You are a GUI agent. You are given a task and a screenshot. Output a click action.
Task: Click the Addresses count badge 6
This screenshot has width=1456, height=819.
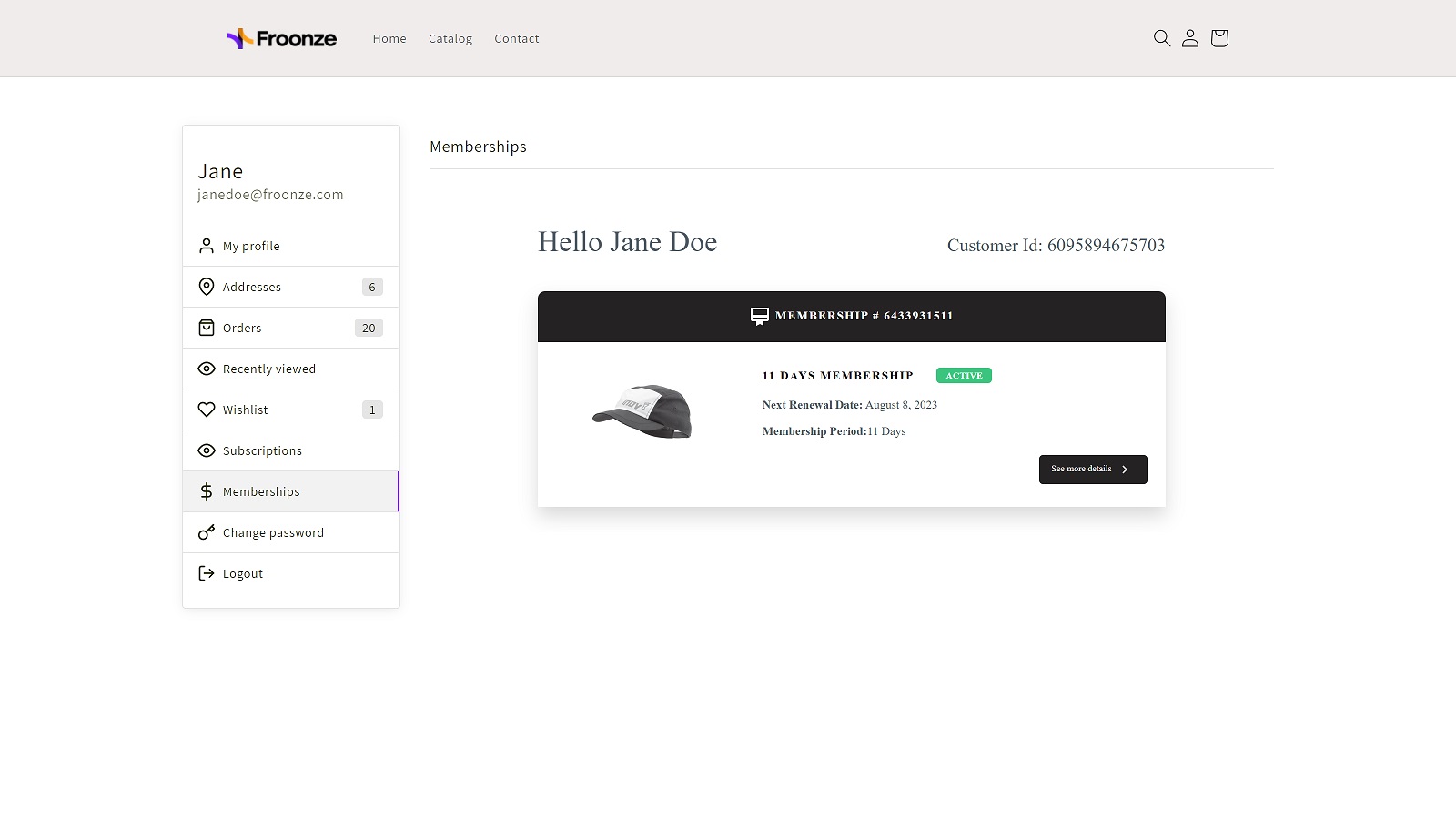(372, 287)
